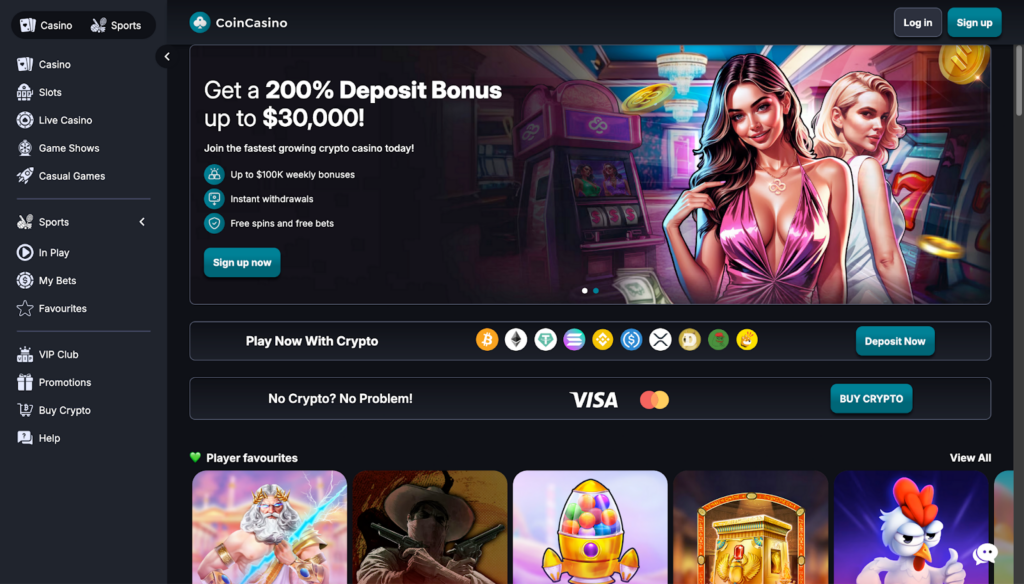Open View All player favourites
Viewport: 1024px width, 584px height.
coord(970,458)
